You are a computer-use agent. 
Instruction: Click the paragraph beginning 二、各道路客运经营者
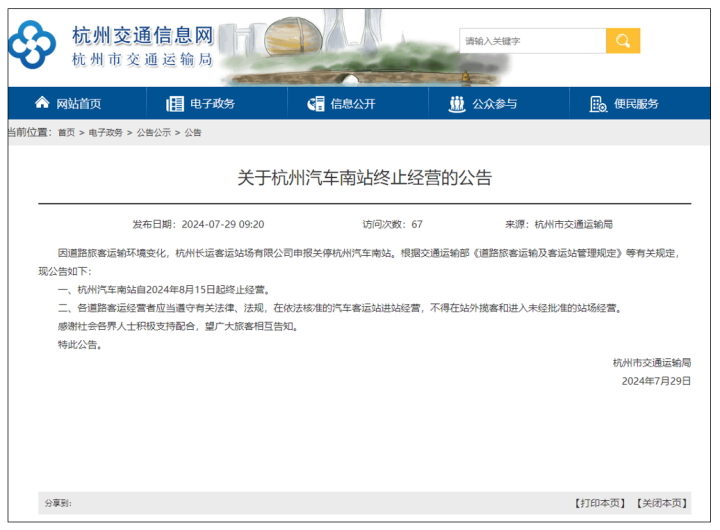(x=340, y=308)
